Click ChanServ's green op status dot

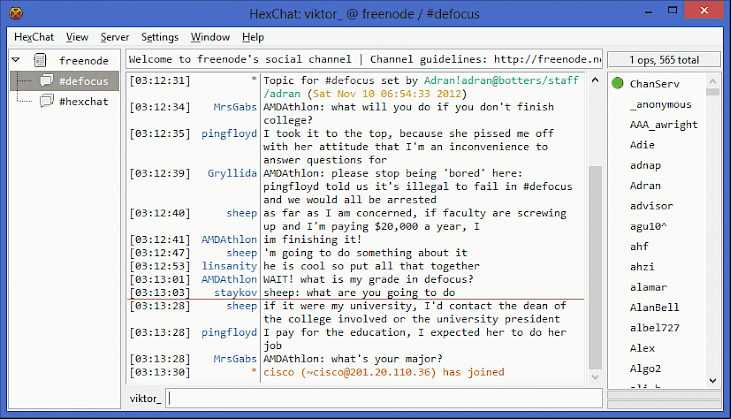point(618,83)
